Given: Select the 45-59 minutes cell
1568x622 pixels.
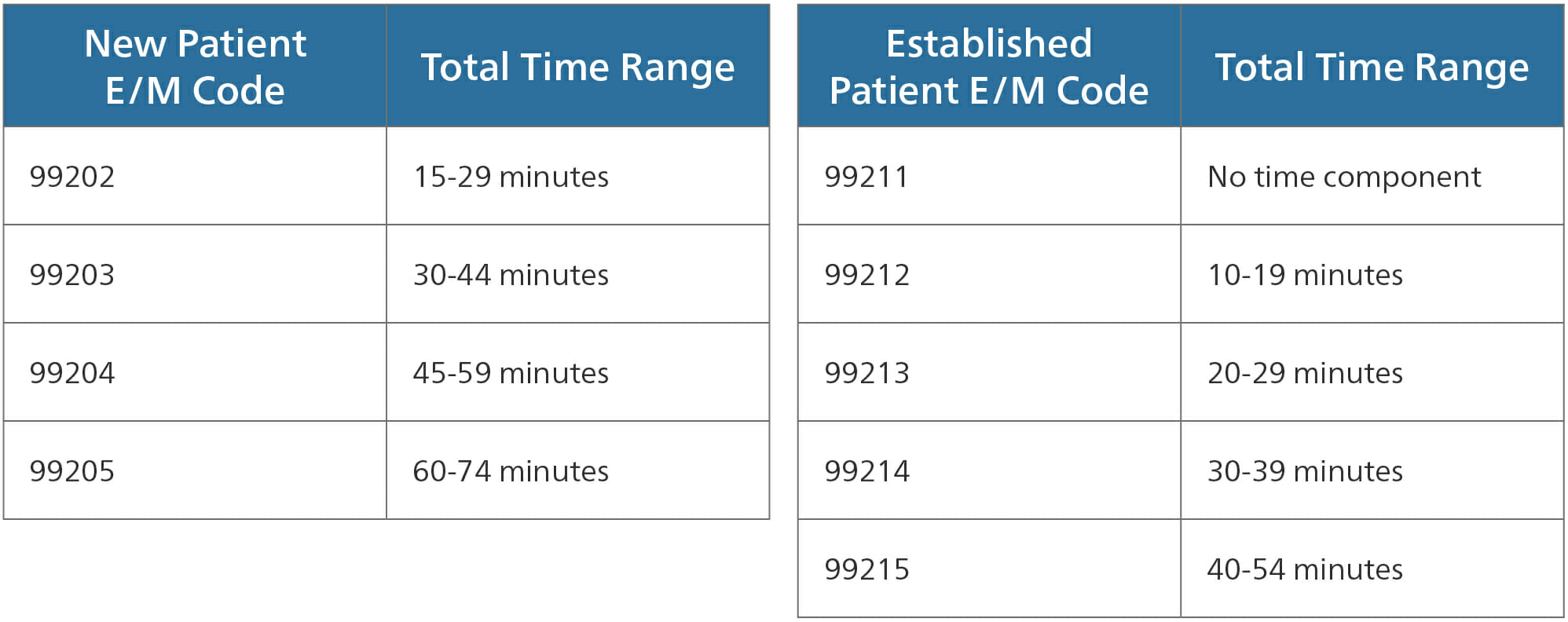Looking at the screenshot, I should 511,373.
